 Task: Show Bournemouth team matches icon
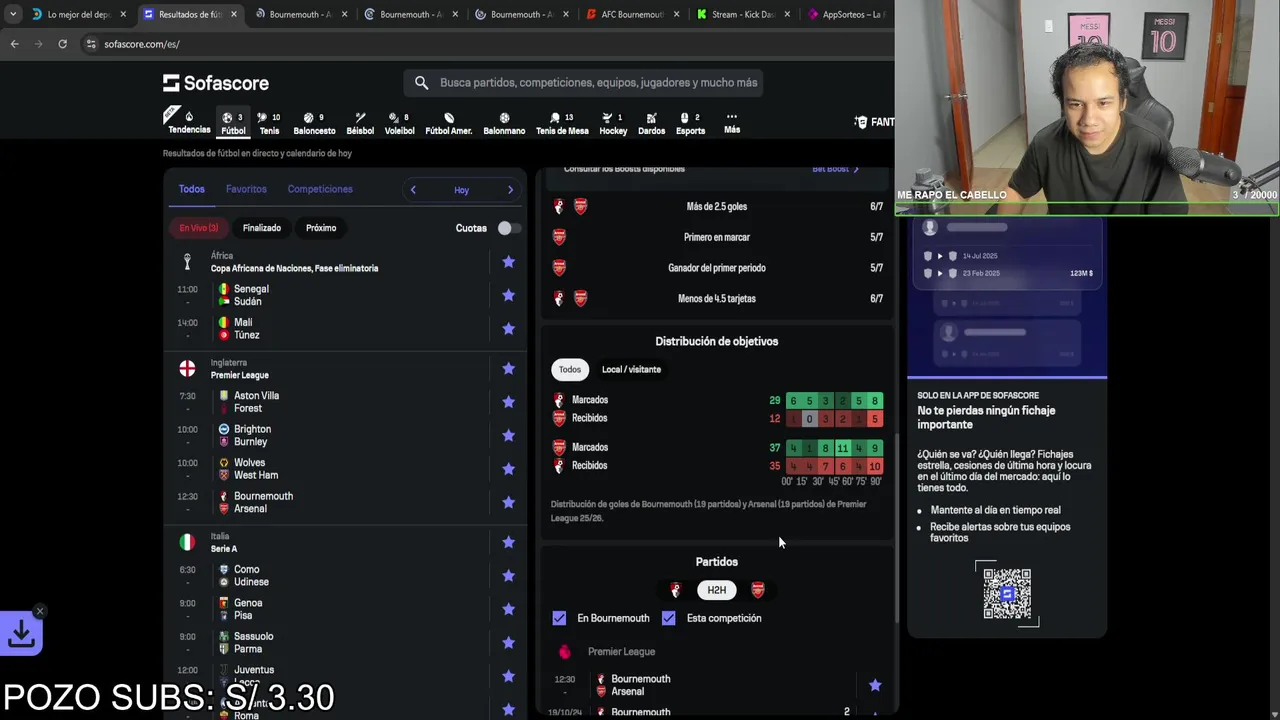tap(675, 590)
